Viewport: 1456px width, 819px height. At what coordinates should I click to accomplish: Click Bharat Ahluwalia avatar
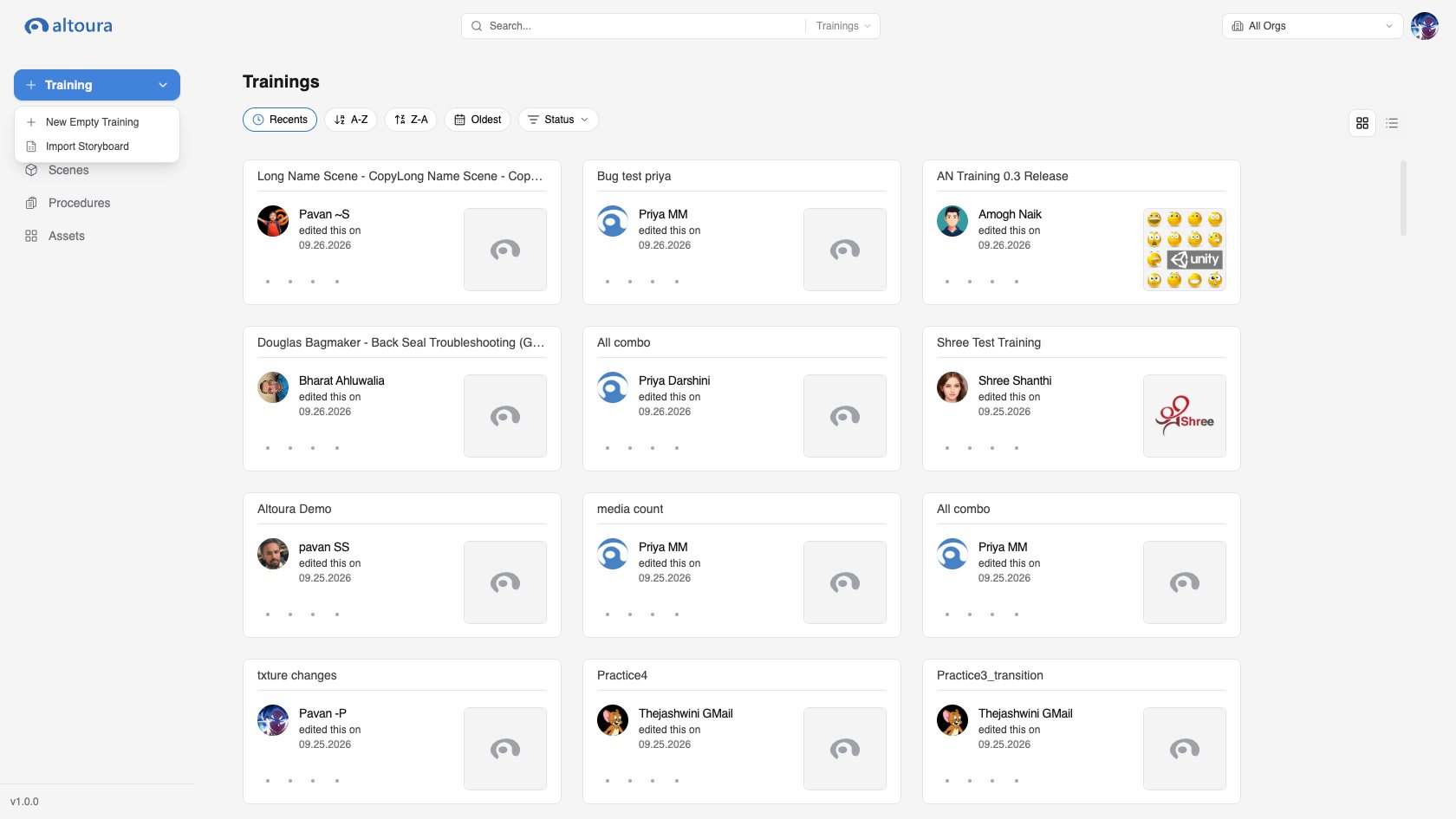click(273, 387)
